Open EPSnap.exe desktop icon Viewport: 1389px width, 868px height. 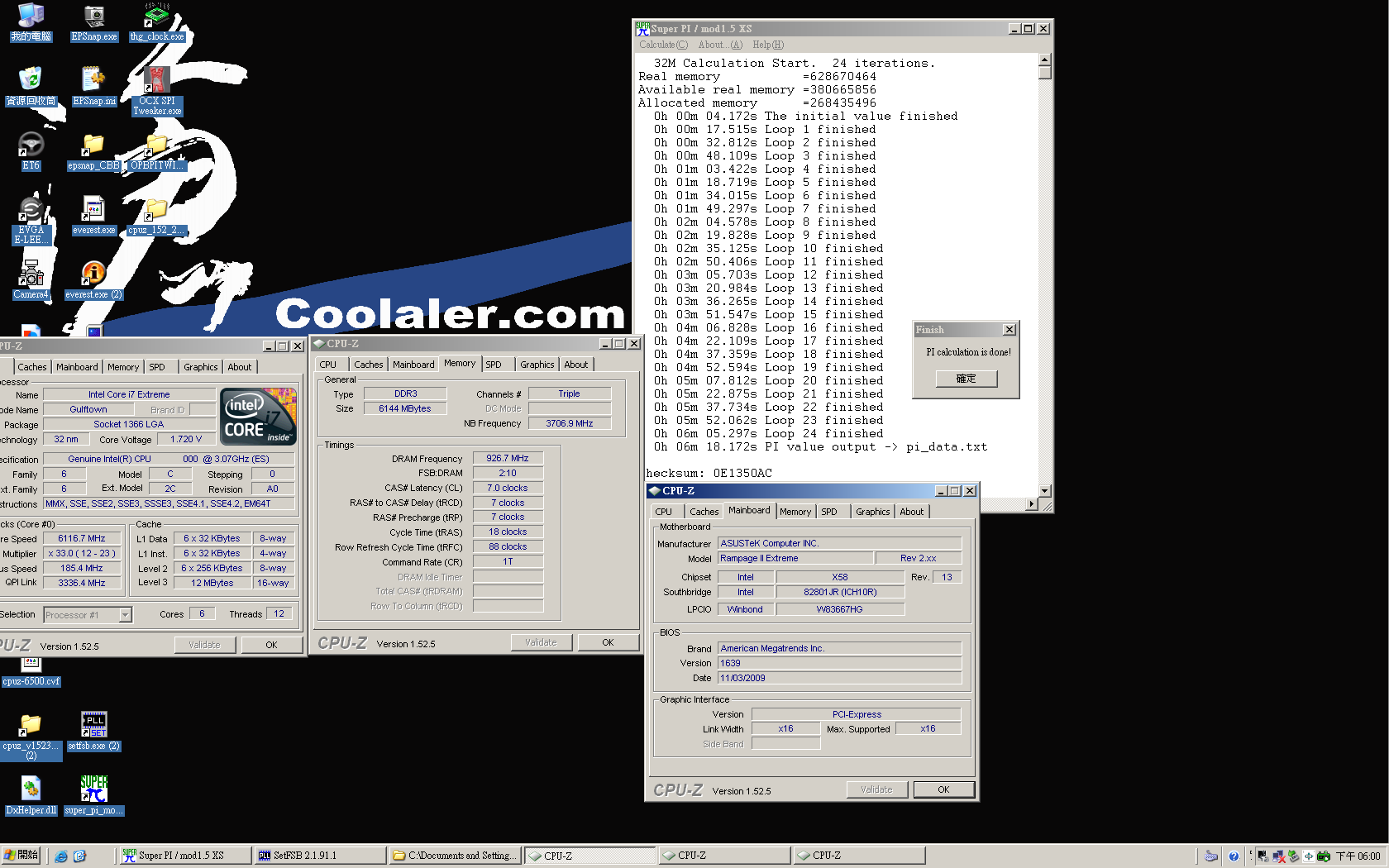click(x=94, y=22)
